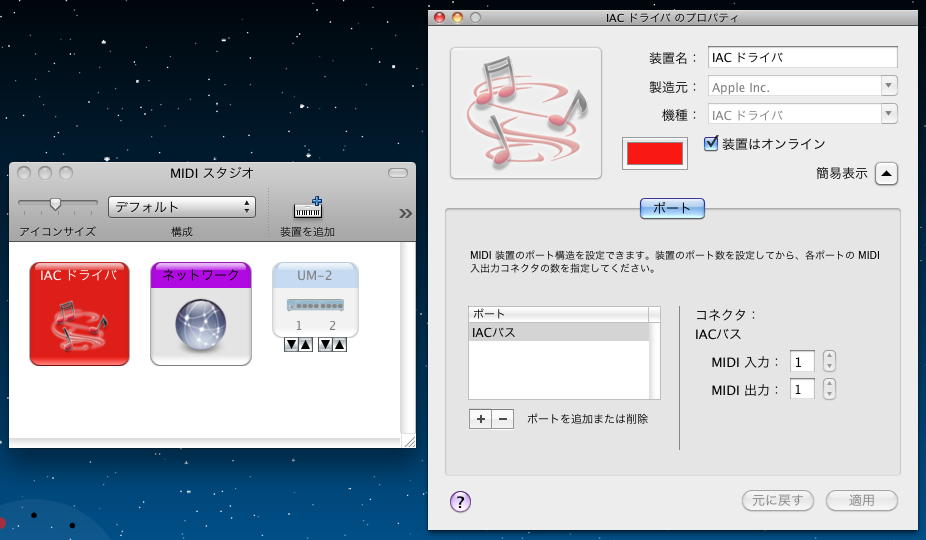Remove a port with the minus button
Screen dimensions: 926x540
coord(503,419)
